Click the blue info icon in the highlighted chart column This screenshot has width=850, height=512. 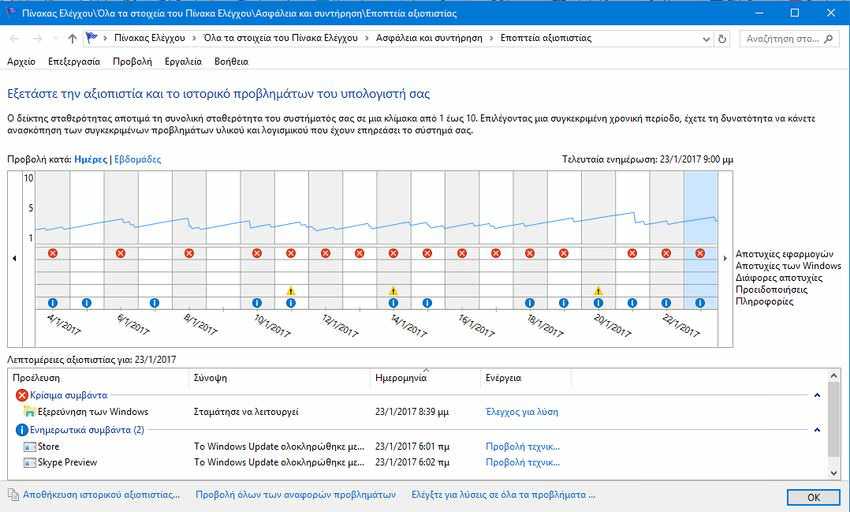pyautogui.click(x=700, y=302)
